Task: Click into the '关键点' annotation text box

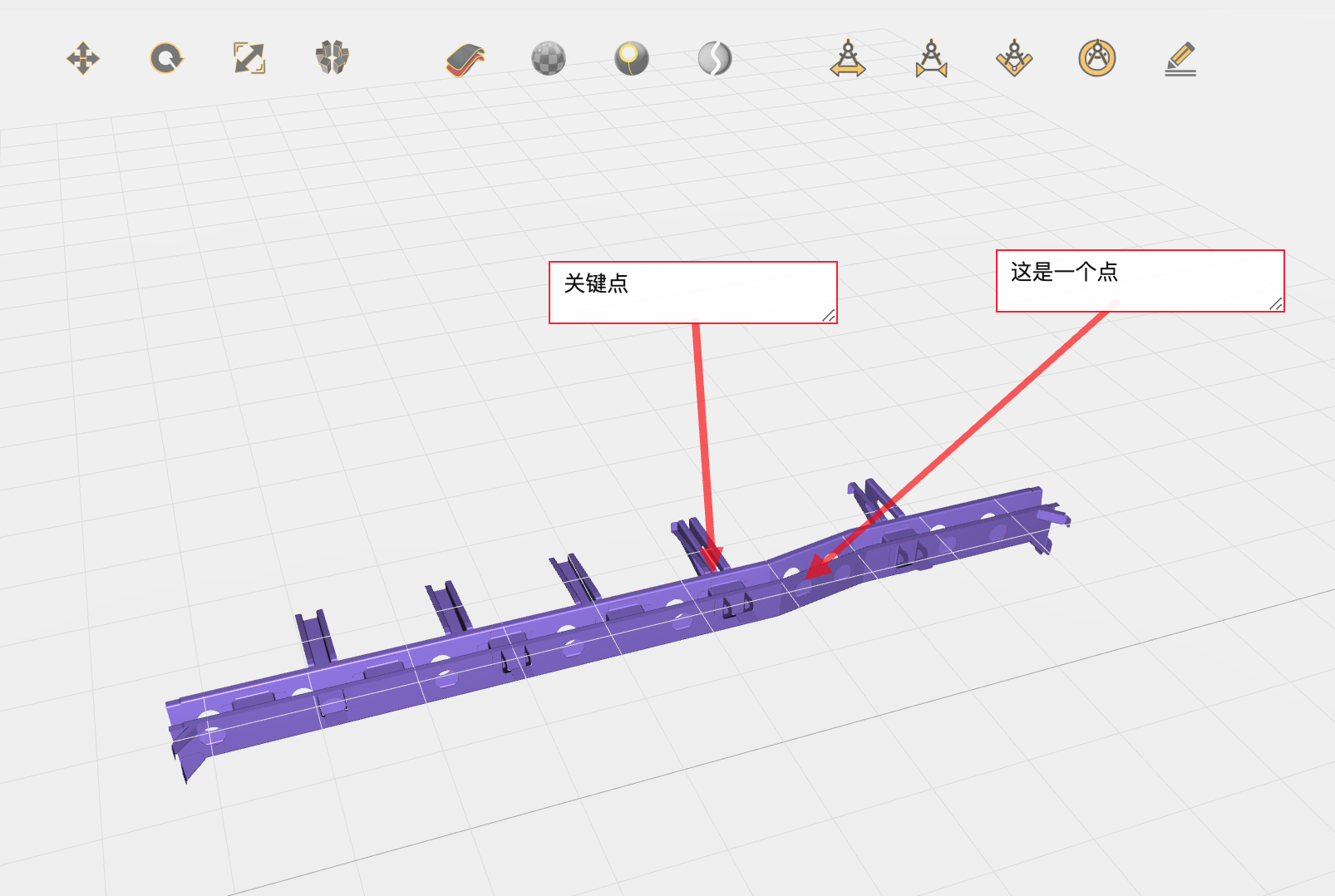Action: [692, 293]
